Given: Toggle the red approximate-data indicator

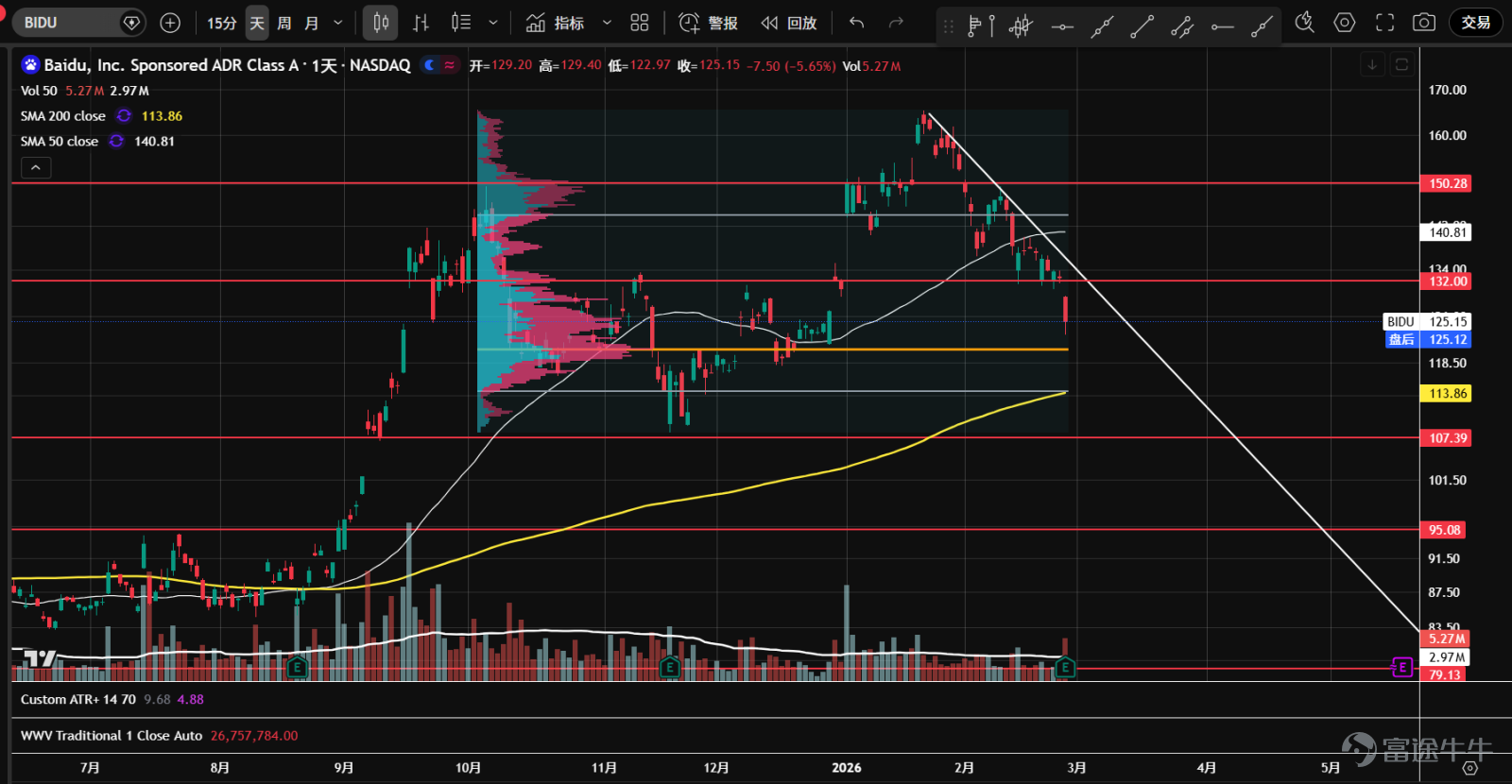Looking at the screenshot, I should click(x=449, y=65).
